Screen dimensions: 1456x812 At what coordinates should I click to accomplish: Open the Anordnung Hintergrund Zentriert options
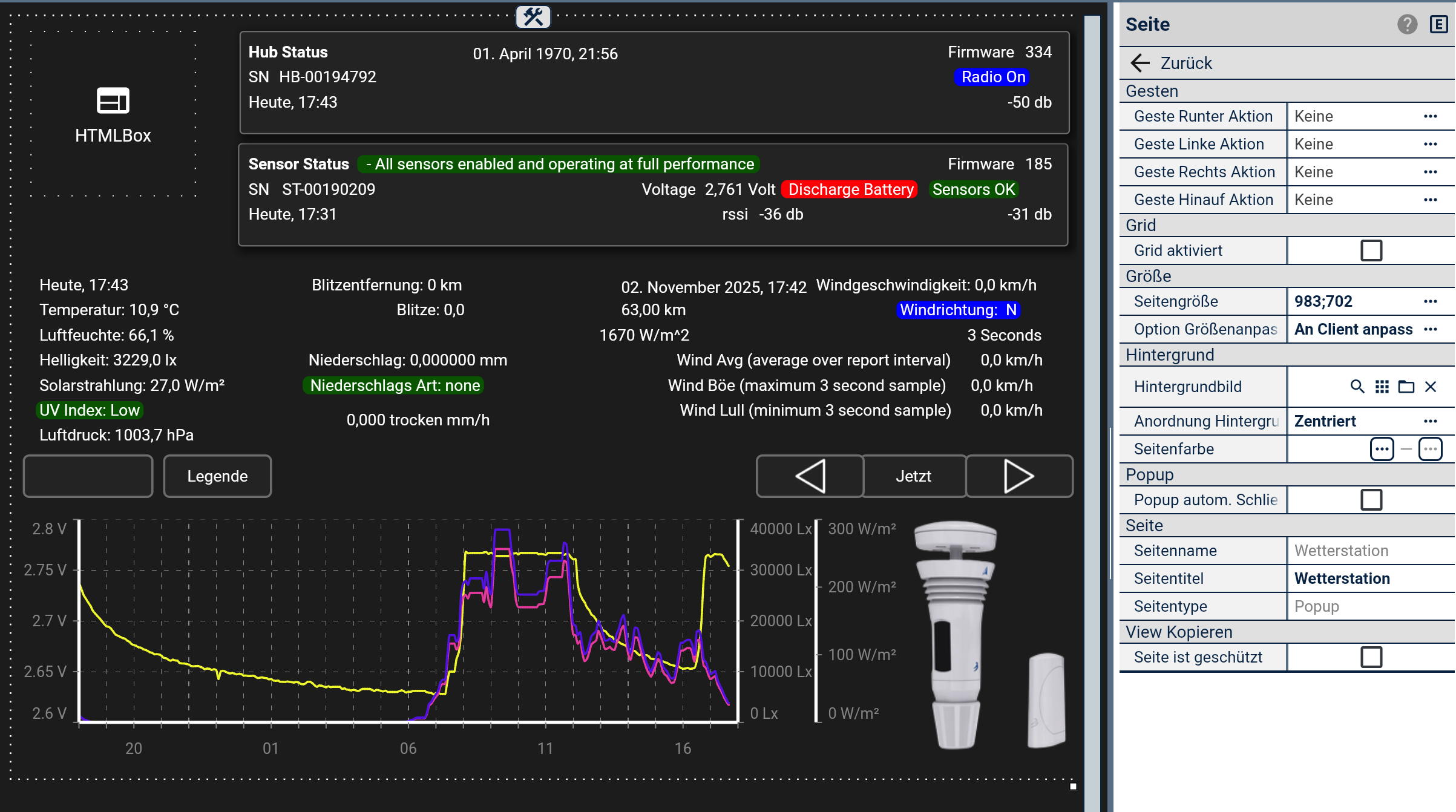(1431, 421)
